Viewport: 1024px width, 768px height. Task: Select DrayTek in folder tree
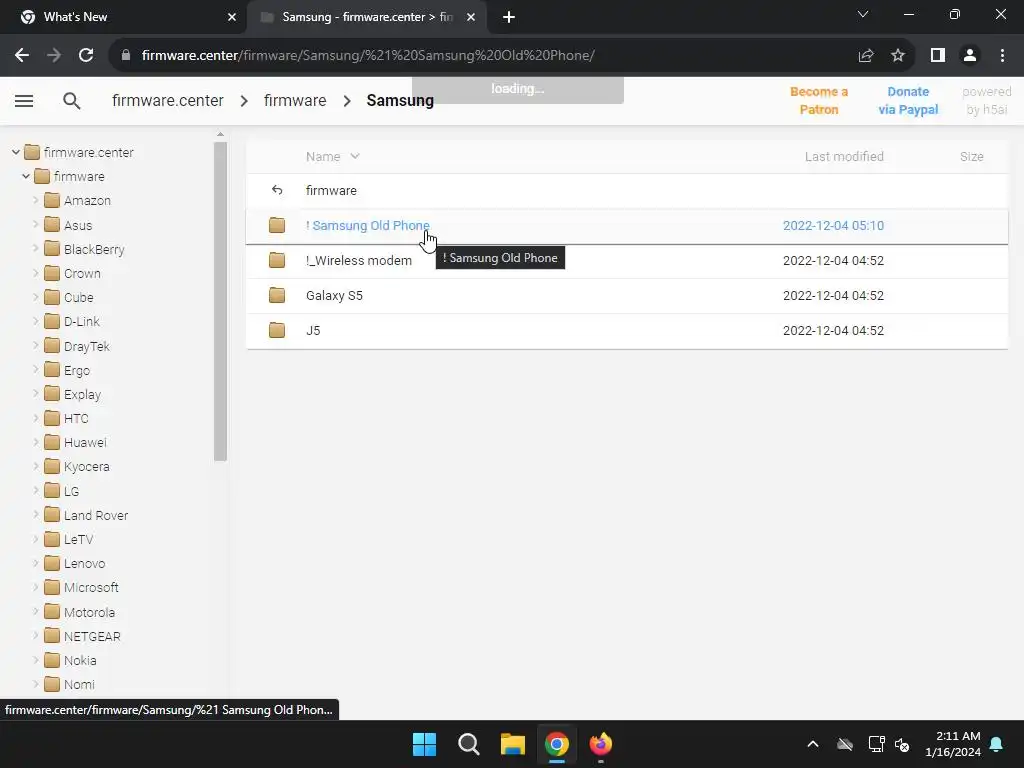click(87, 346)
